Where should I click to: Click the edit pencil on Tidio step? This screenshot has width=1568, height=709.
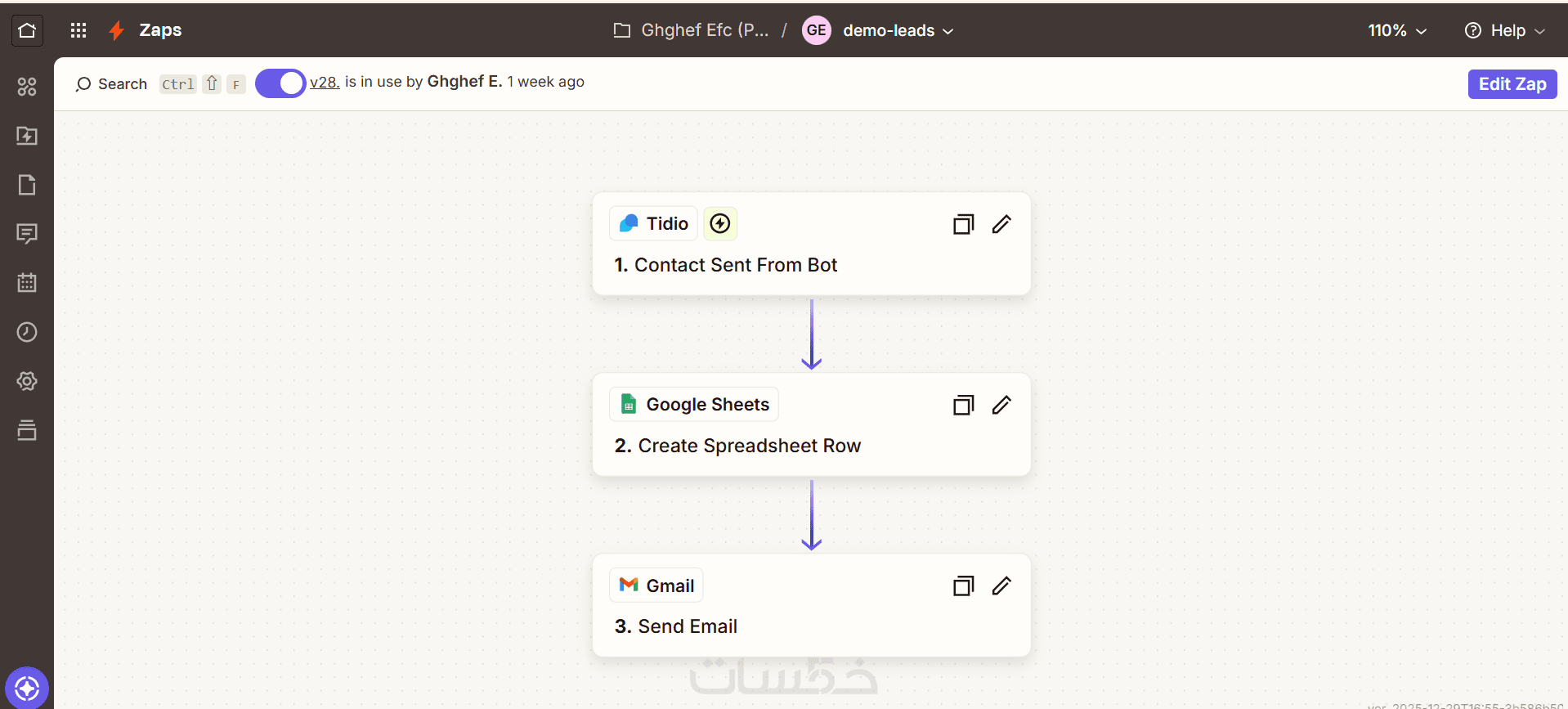click(x=1001, y=224)
